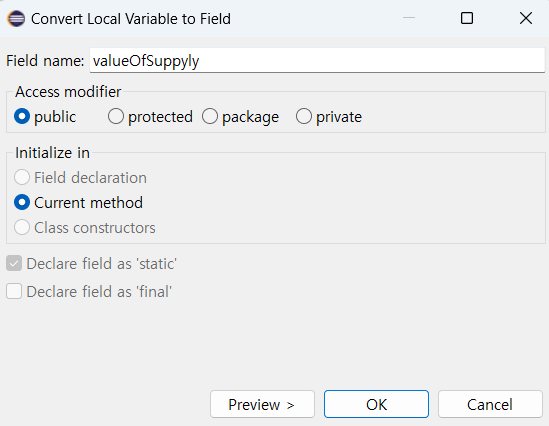Click the 'Initialize in' group heading

pyautogui.click(x=53, y=153)
